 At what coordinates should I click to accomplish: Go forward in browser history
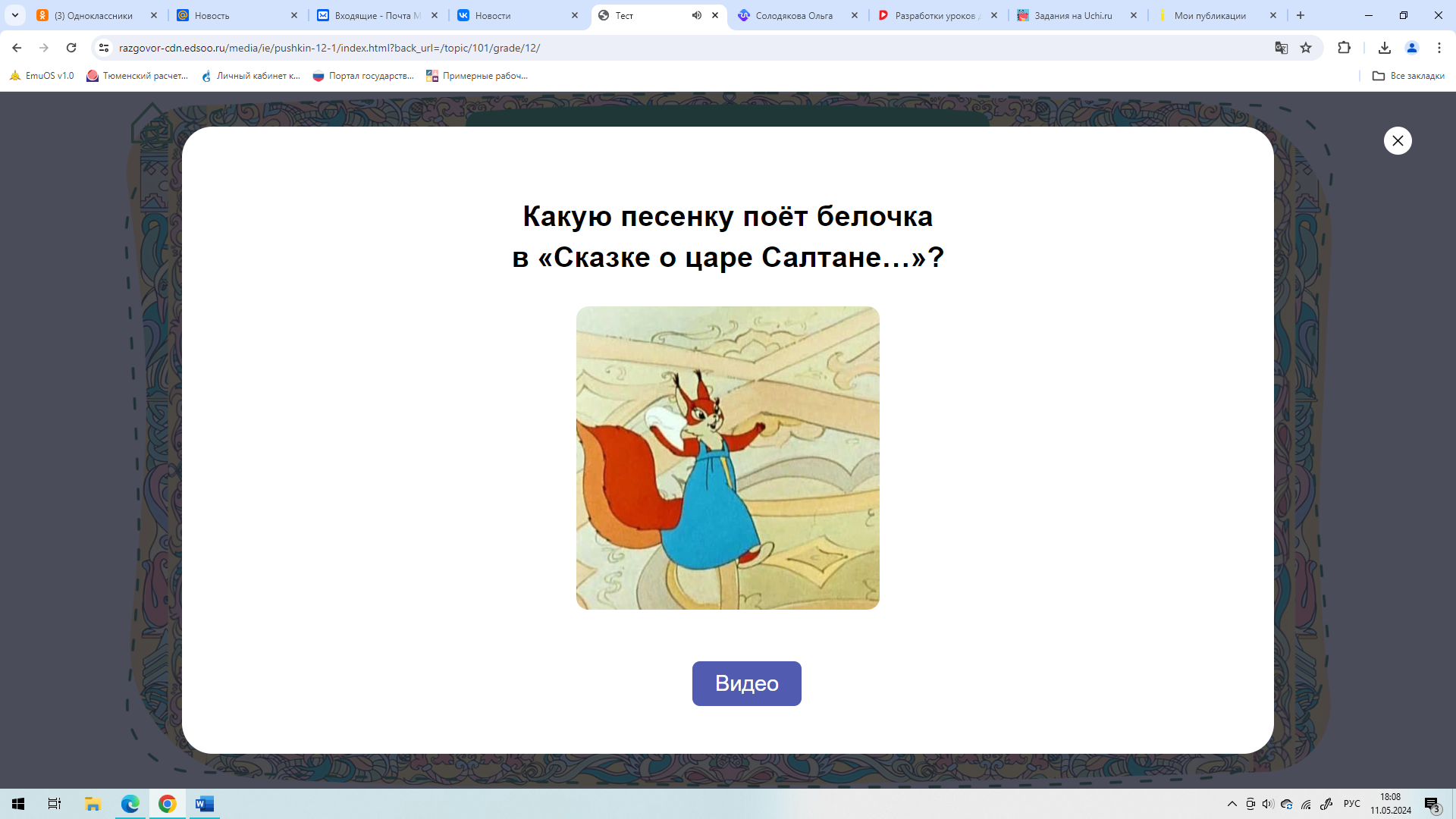click(x=44, y=48)
